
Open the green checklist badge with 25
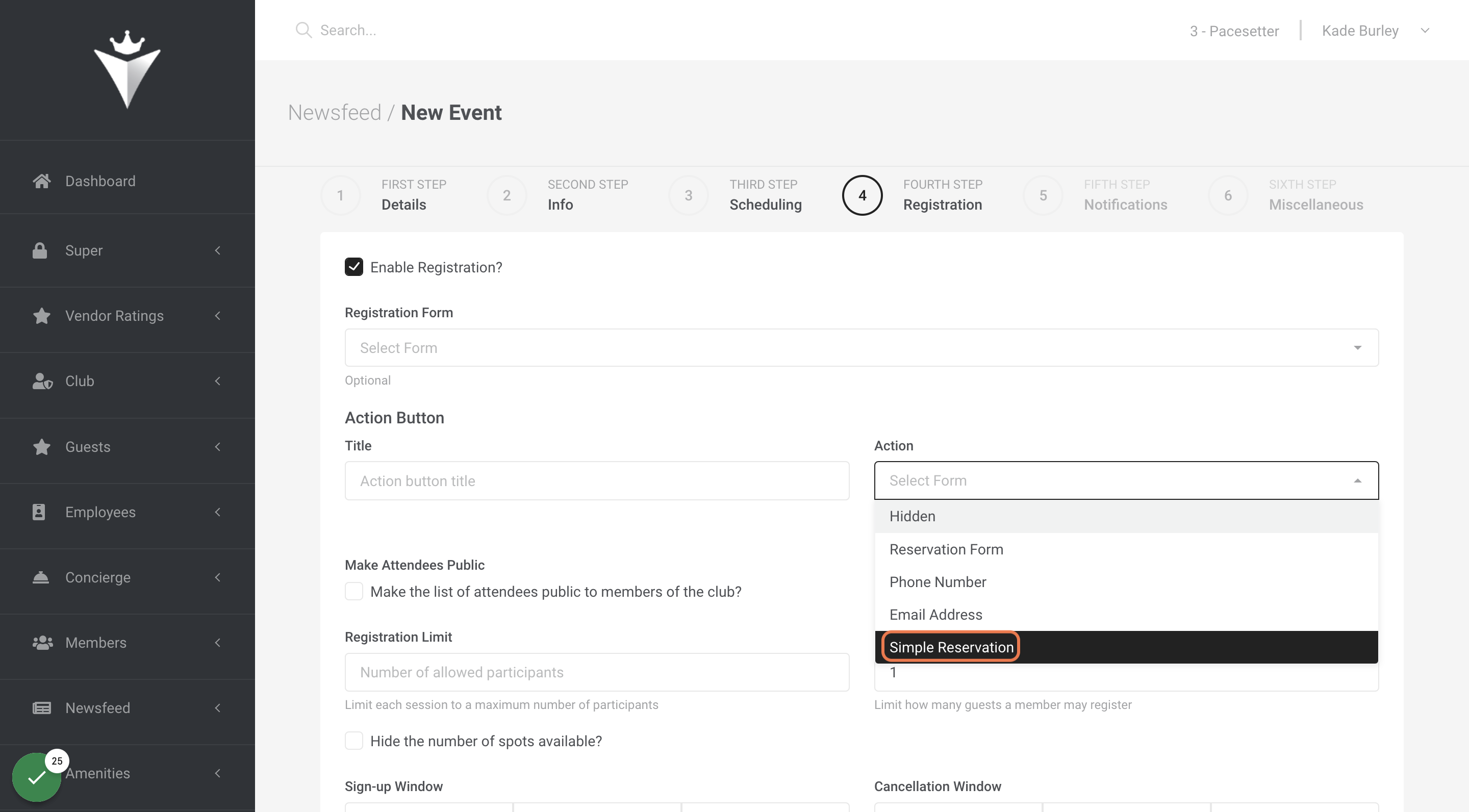click(37, 777)
